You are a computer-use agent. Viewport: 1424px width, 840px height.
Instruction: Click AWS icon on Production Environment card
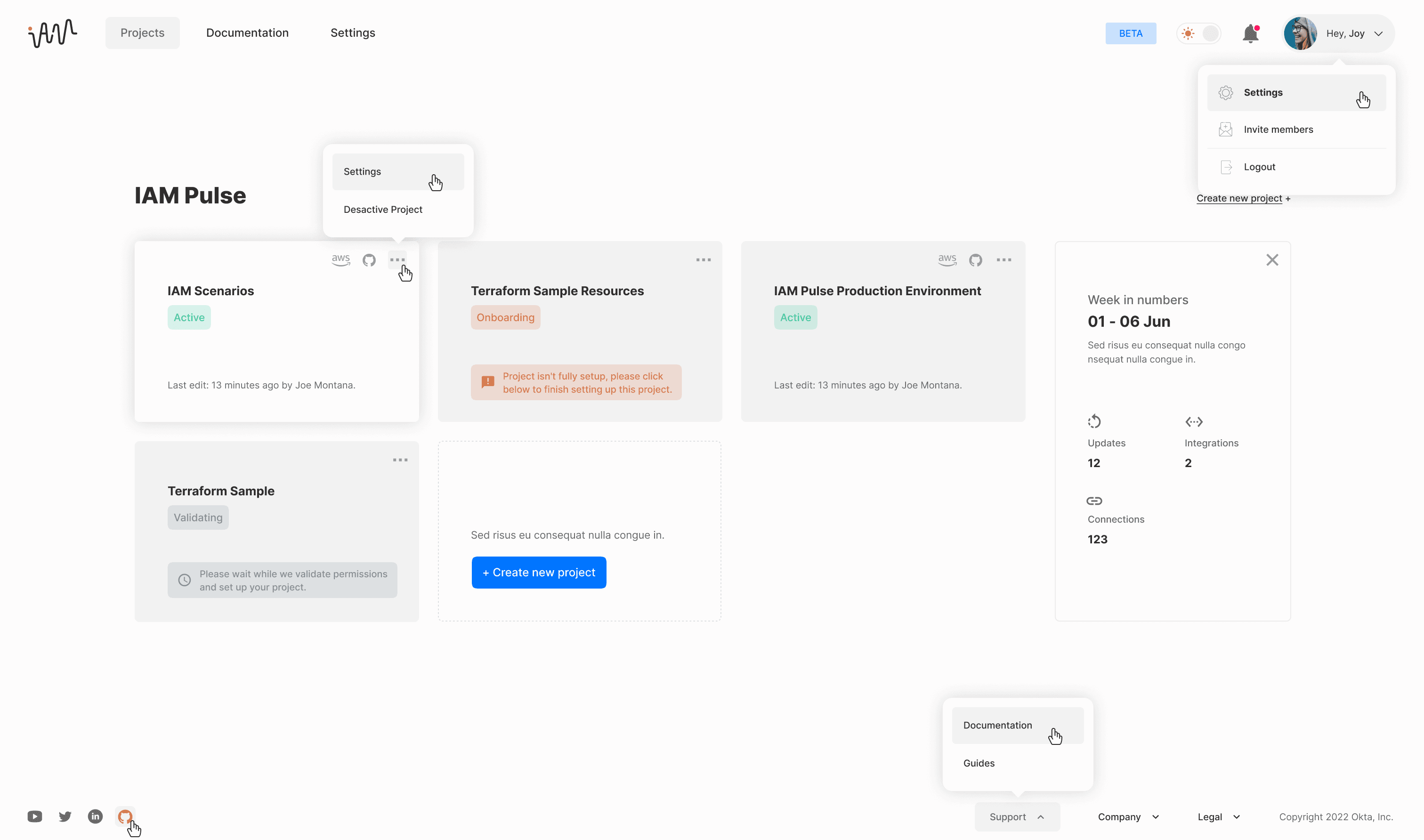[947, 260]
